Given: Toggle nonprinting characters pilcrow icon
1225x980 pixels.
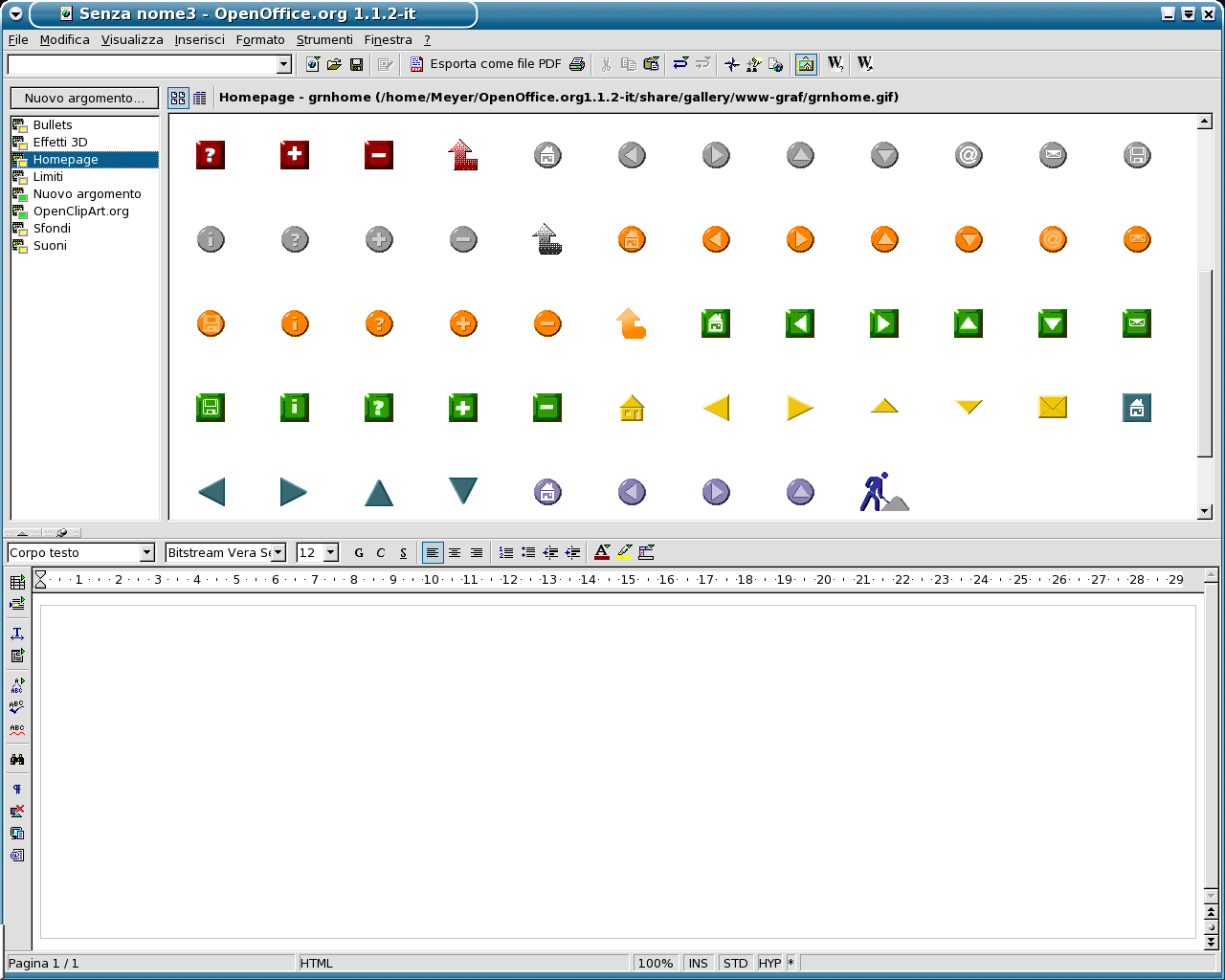Looking at the screenshot, I should click(x=17, y=790).
